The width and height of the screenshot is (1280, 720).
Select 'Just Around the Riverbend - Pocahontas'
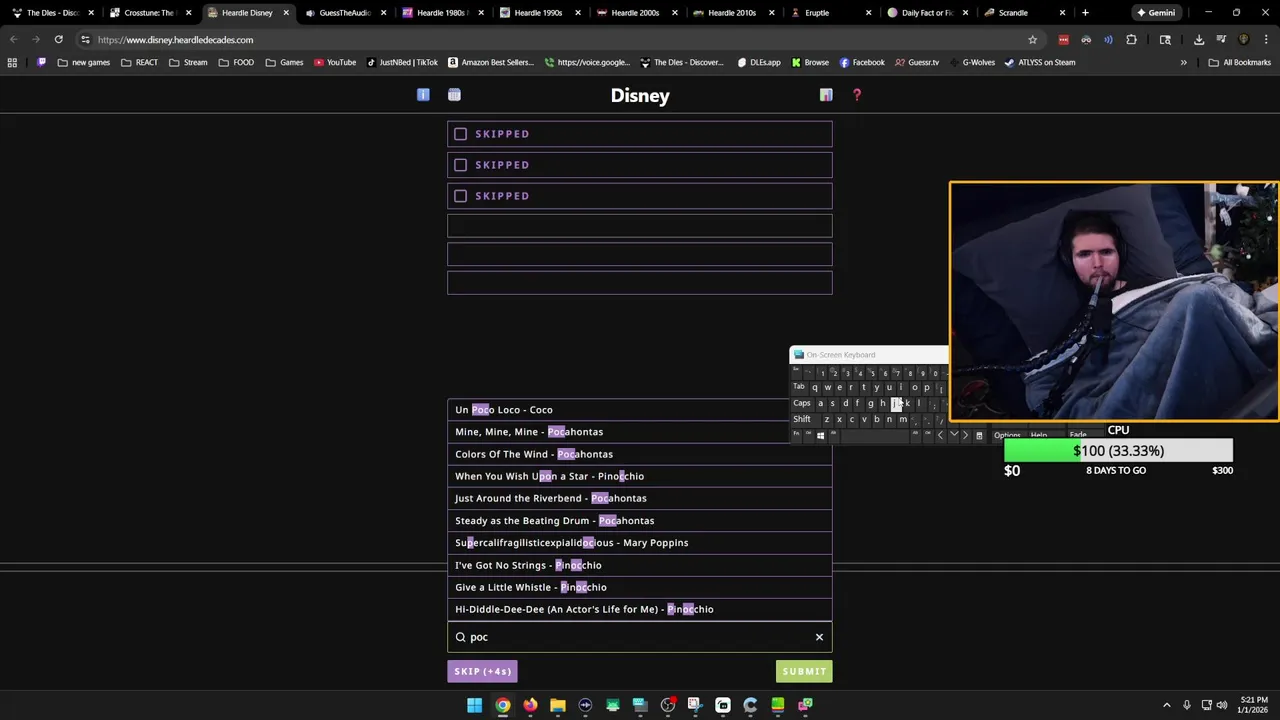coord(640,498)
